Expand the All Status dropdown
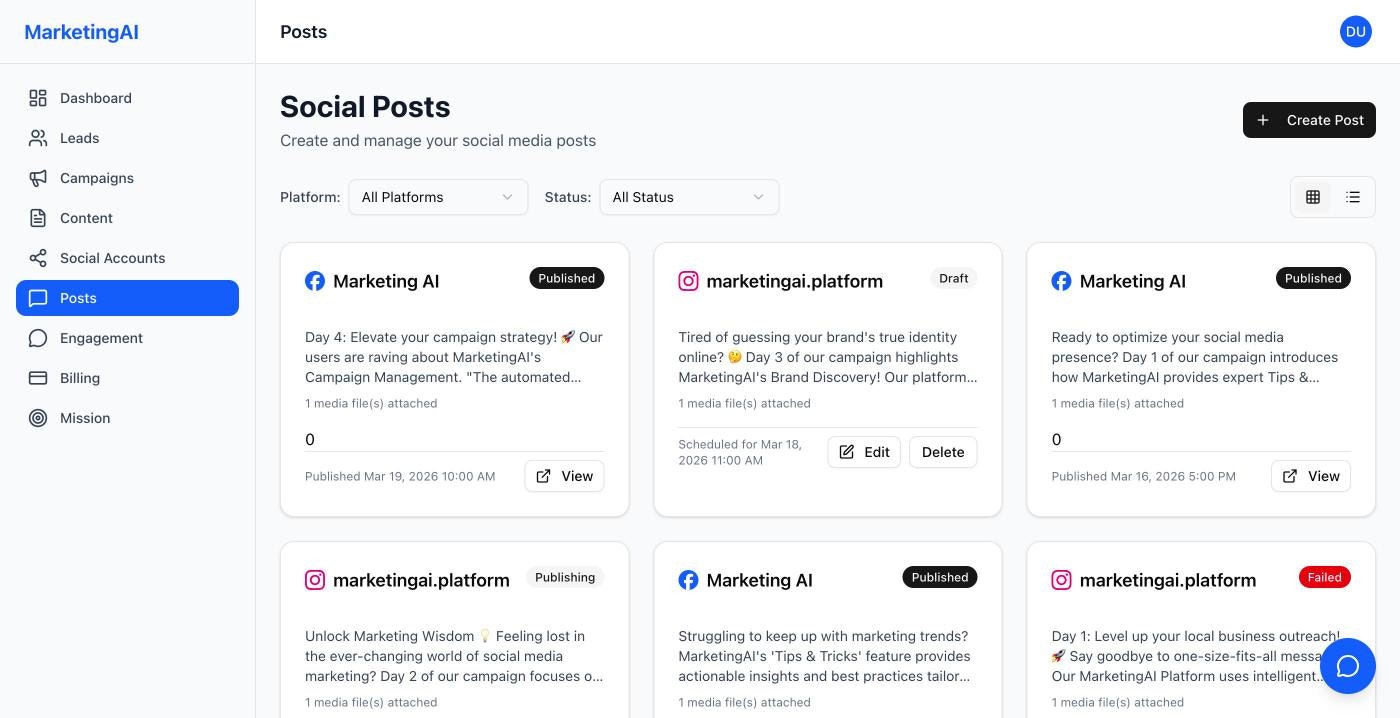 tap(688, 197)
